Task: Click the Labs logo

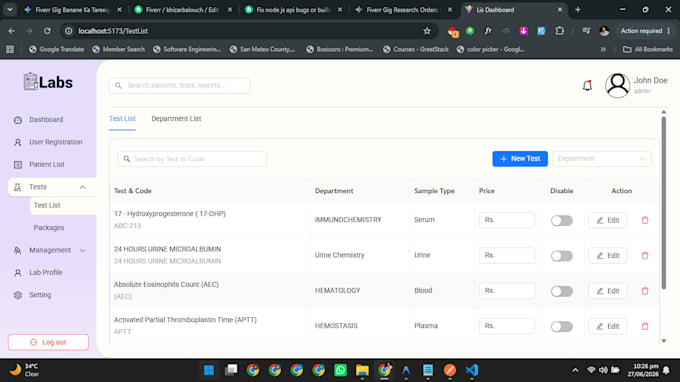Action: point(48,82)
